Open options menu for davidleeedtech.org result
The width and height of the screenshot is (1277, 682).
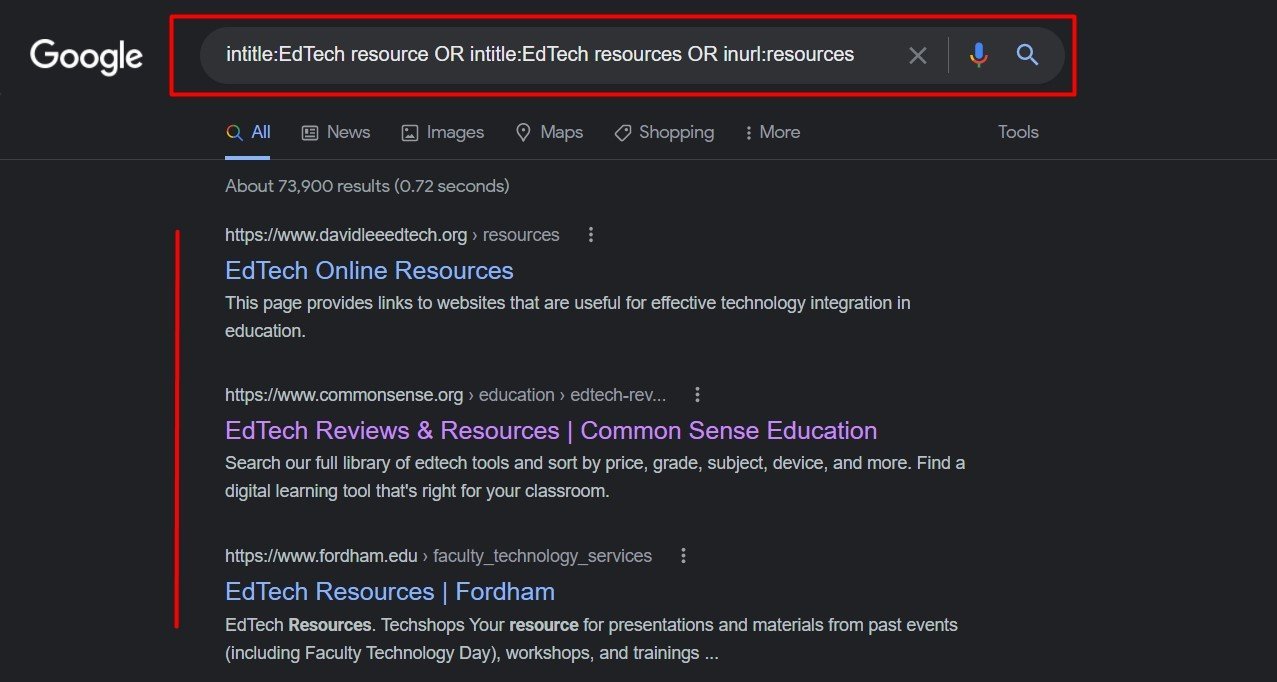click(590, 234)
